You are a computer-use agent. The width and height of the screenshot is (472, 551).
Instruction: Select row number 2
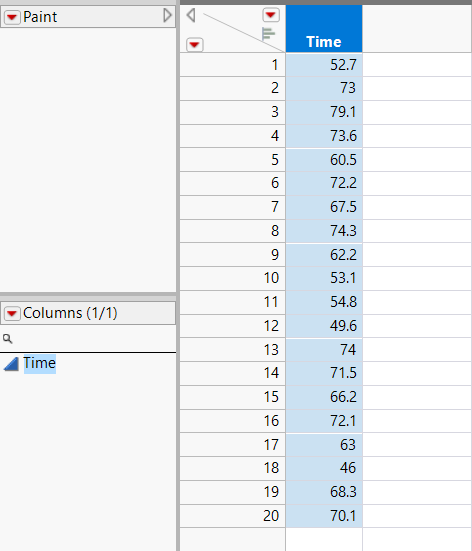pos(232,88)
